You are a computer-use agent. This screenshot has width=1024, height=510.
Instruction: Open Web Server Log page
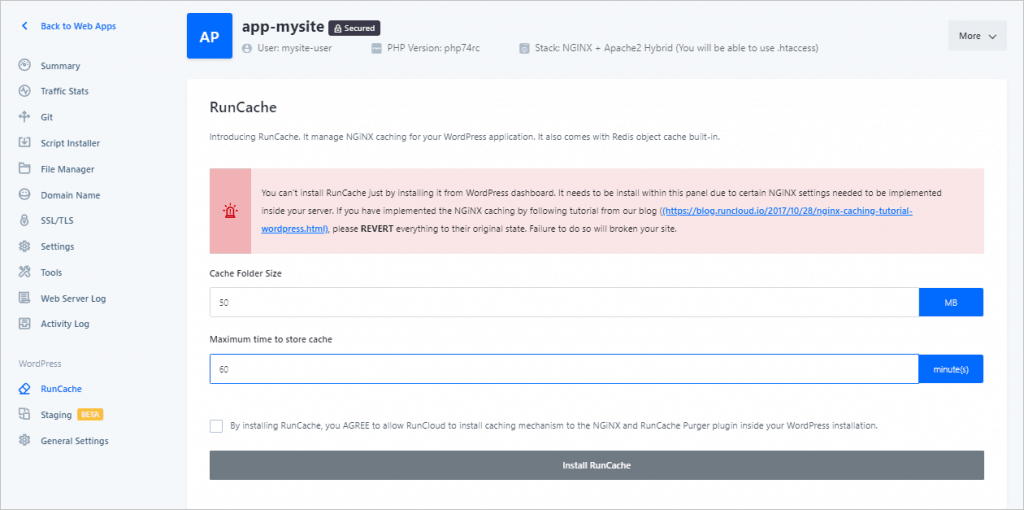(73, 298)
